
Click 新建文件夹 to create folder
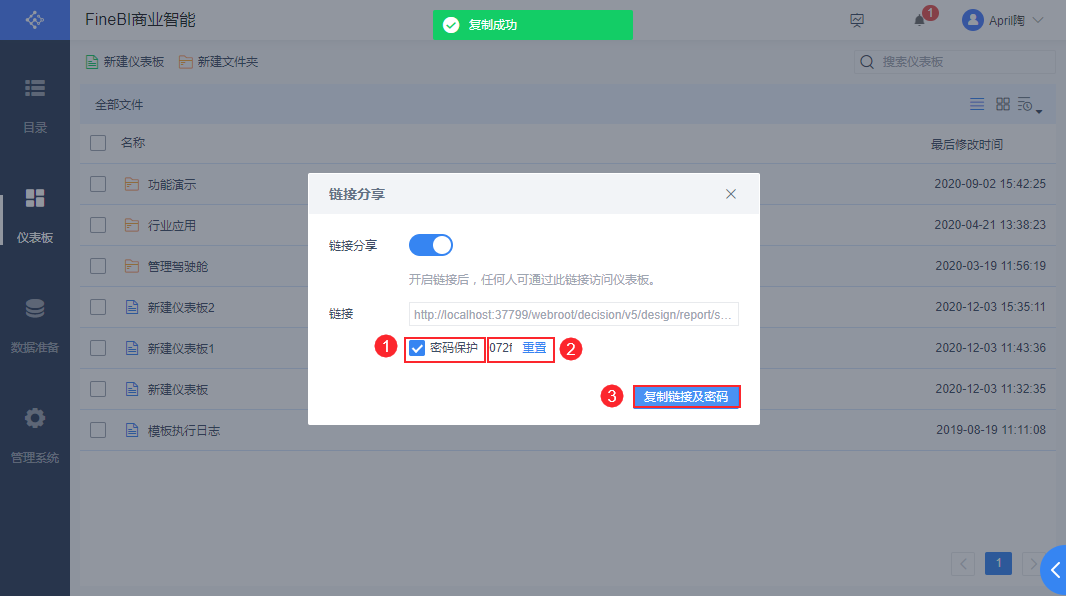[x=218, y=62]
